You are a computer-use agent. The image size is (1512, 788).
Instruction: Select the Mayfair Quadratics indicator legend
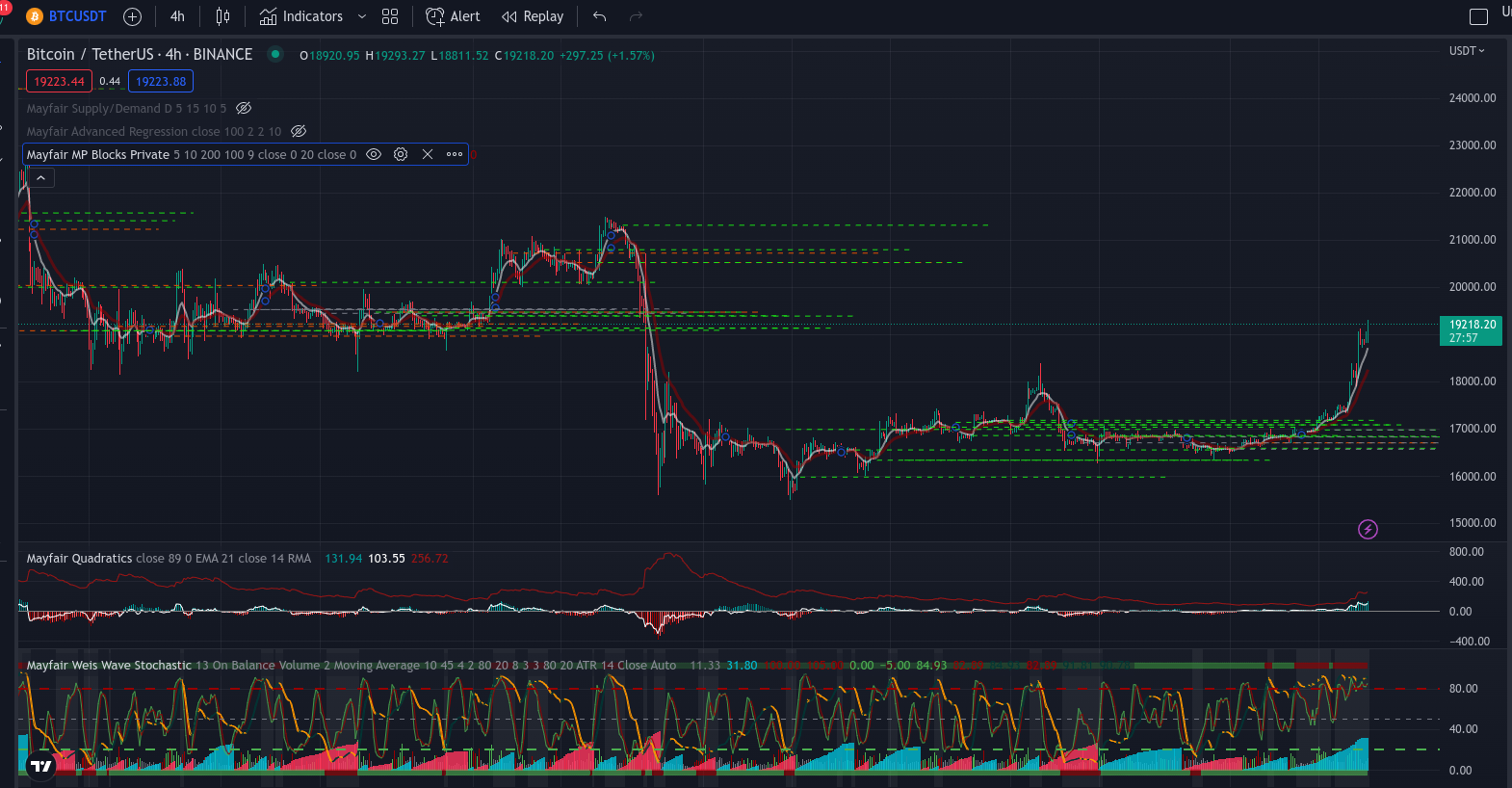point(169,559)
